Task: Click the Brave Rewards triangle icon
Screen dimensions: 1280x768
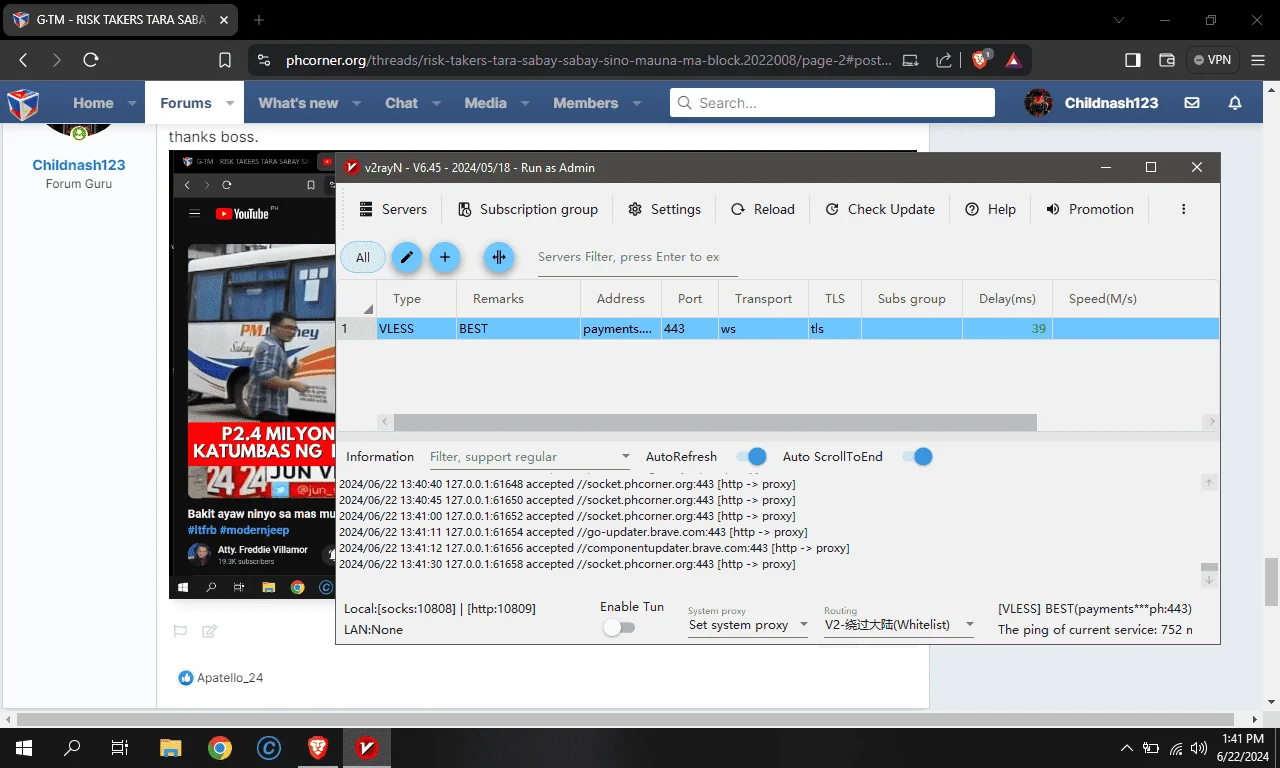Action: tap(1013, 60)
